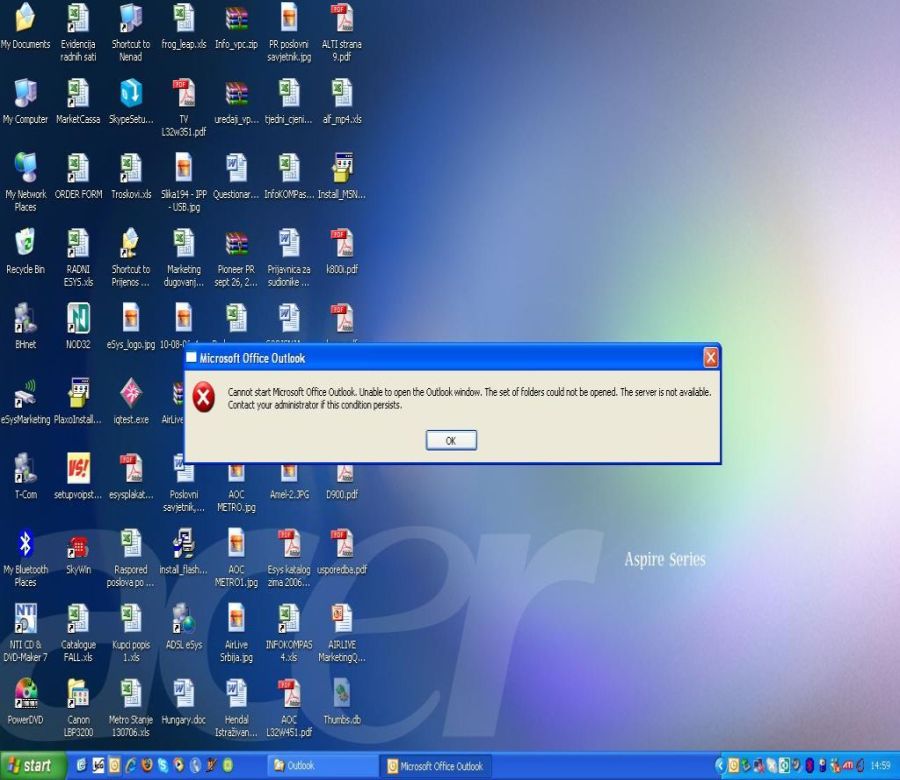Click the clock showing 14:59

(x=880, y=765)
